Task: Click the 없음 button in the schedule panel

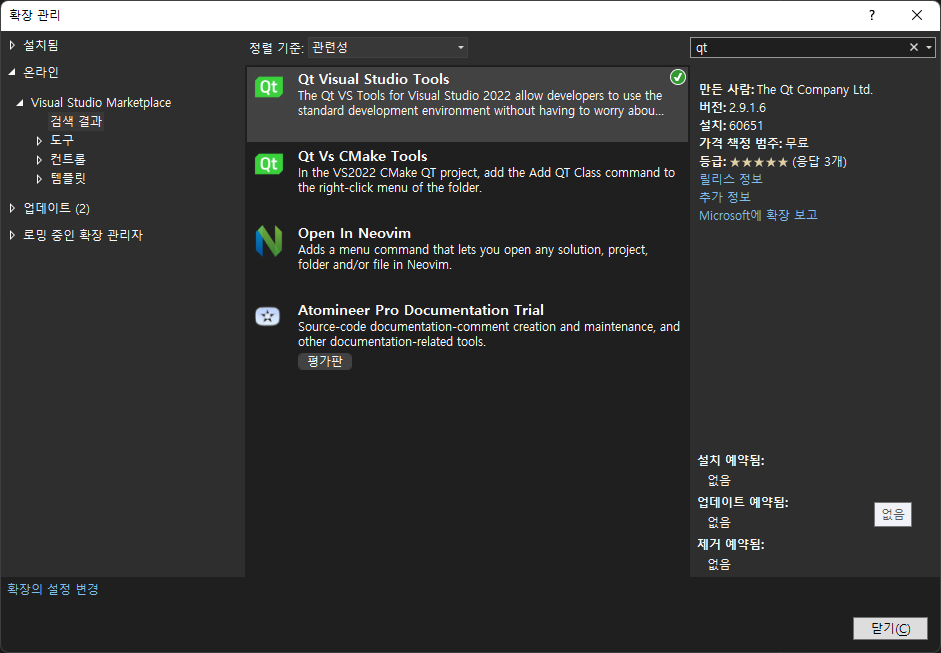Action: pyautogui.click(x=892, y=514)
